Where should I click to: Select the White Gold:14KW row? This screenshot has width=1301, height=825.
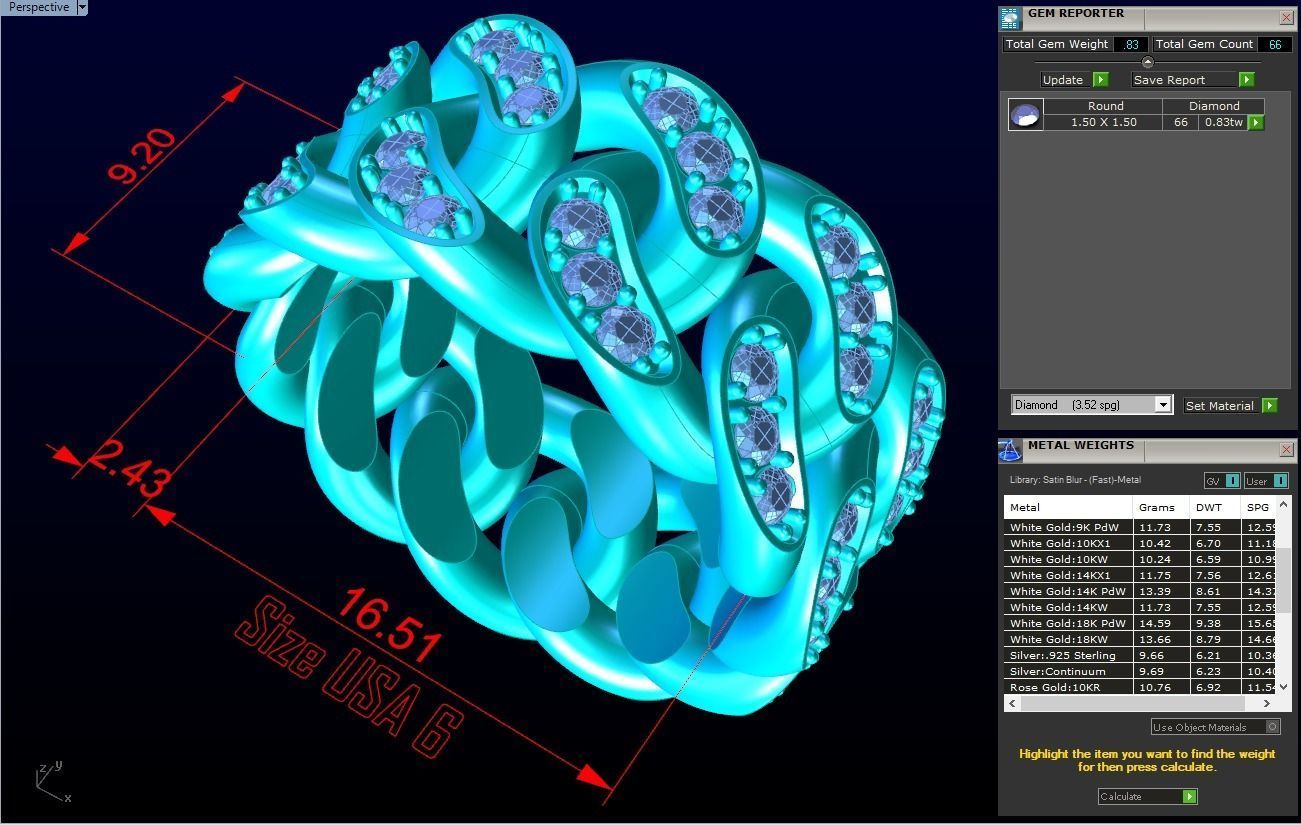coord(1141,607)
